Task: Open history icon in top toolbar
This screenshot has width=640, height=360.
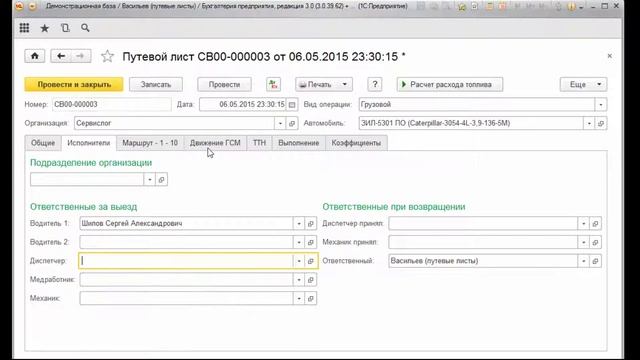Action: point(65,28)
